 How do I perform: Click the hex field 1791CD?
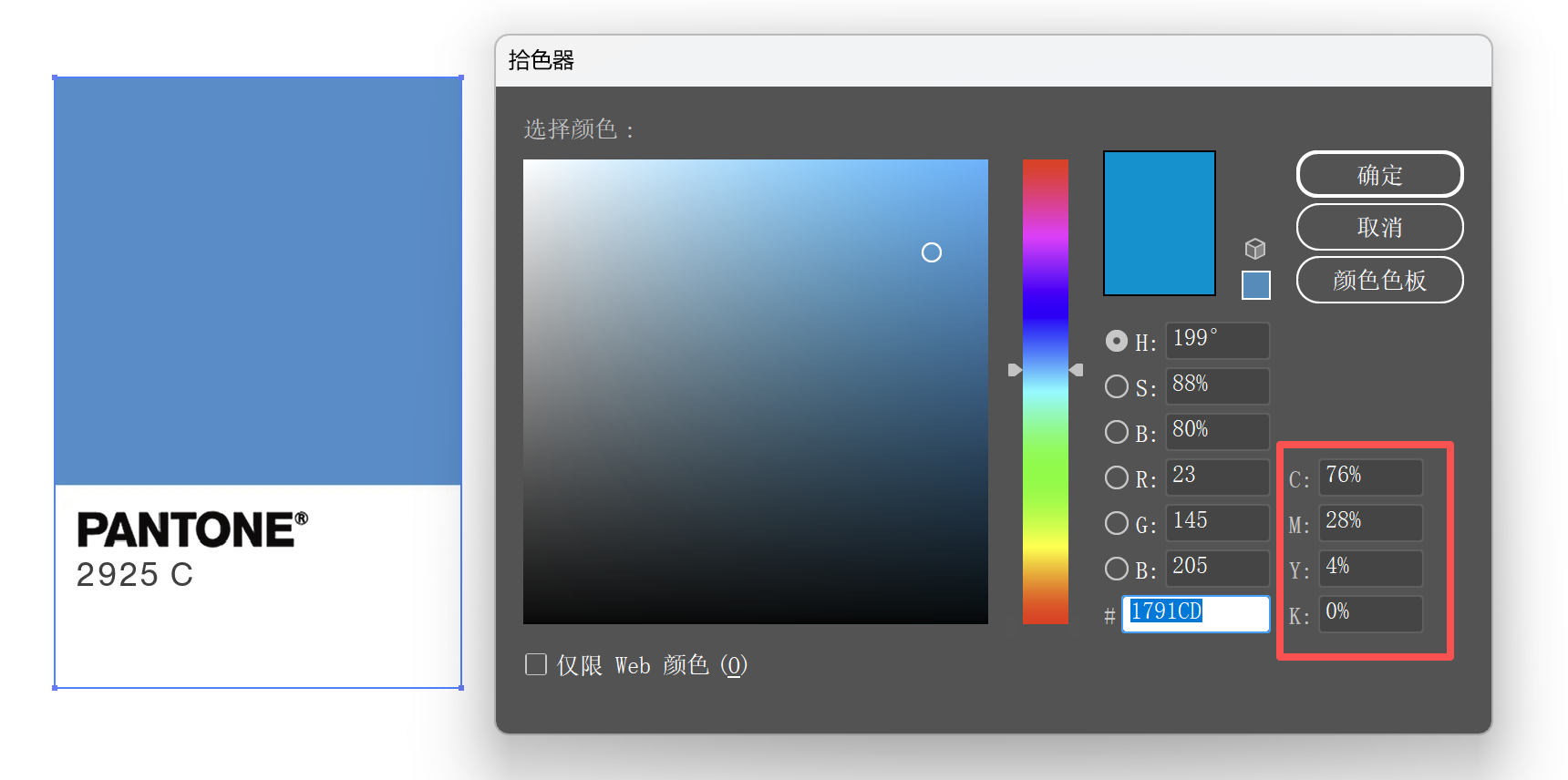[x=1196, y=613]
